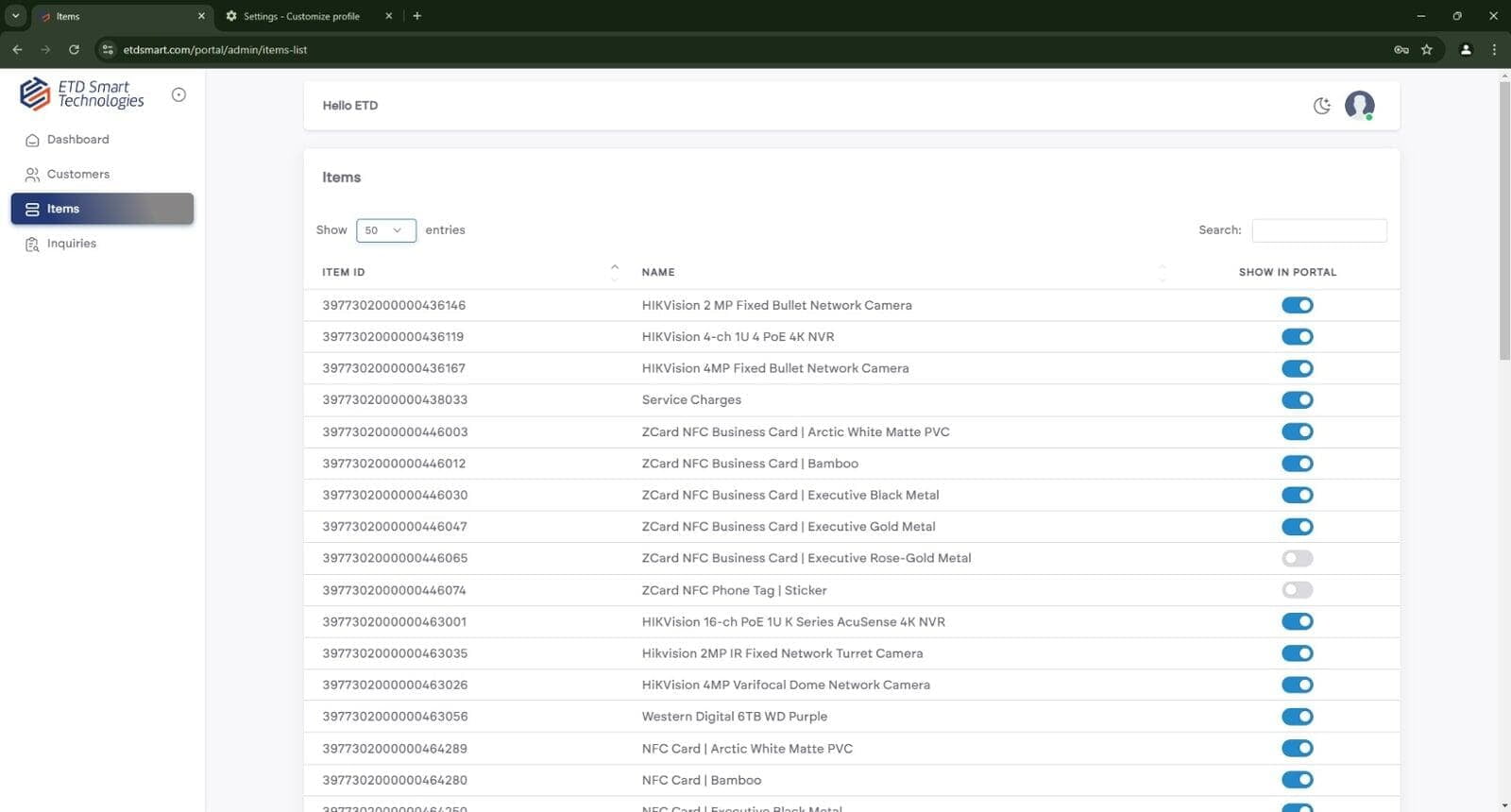Viewport: 1511px width, 812px height.
Task: Go forward with the browser forward arrow
Action: click(45, 49)
